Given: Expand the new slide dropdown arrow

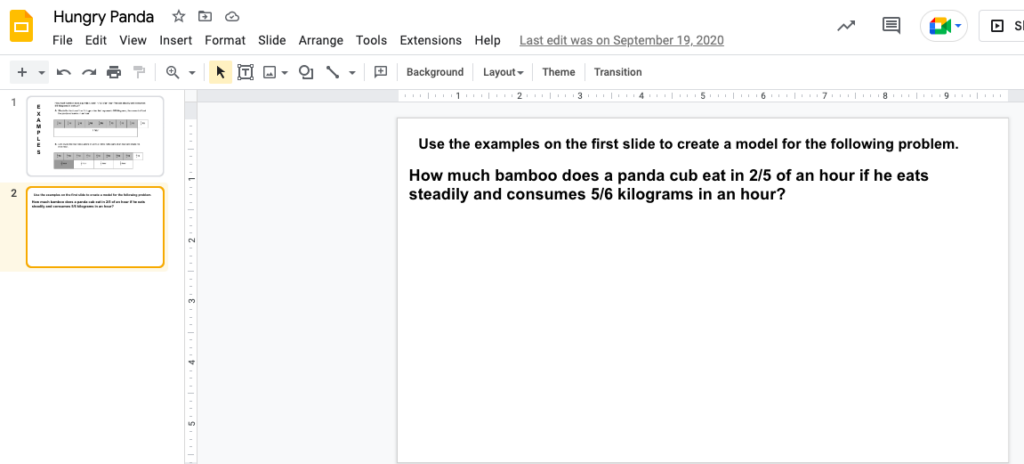Looking at the screenshot, I should pyautogui.click(x=41, y=73).
